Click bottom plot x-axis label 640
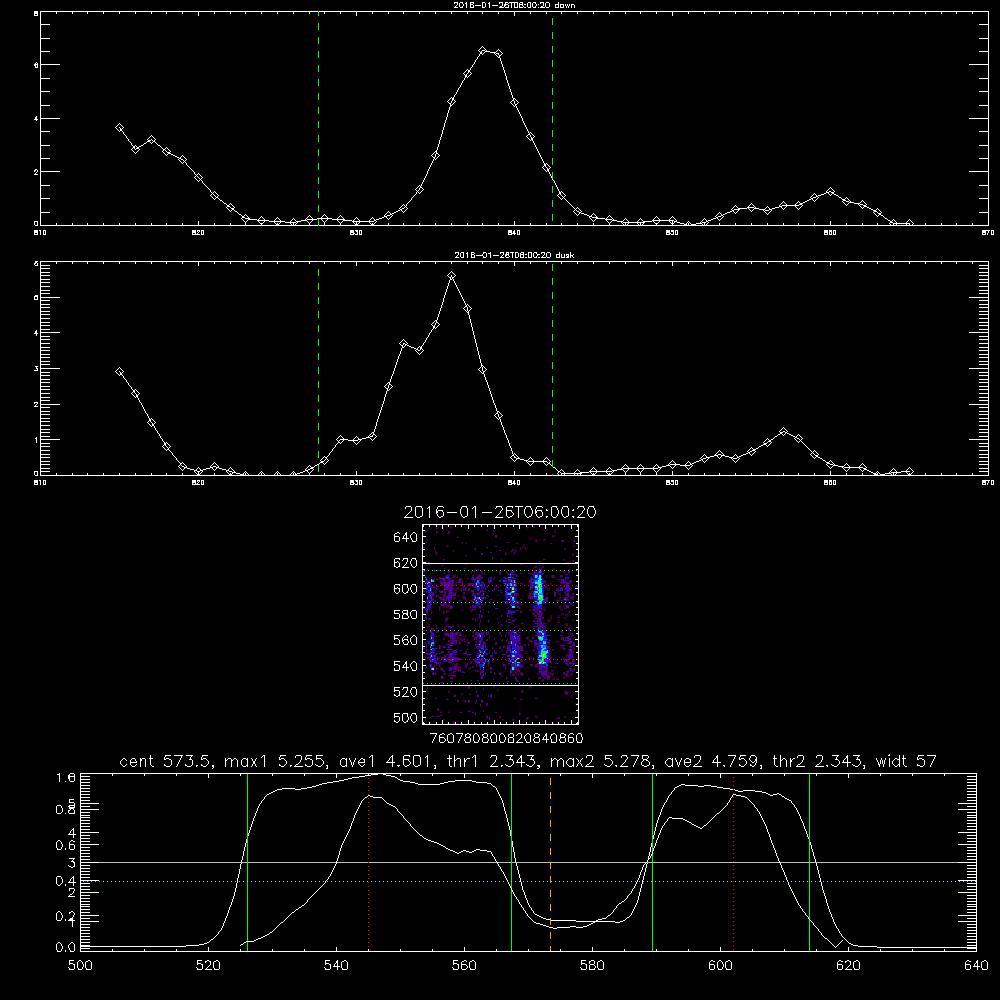This screenshot has height=1000, width=1000. coord(976,966)
